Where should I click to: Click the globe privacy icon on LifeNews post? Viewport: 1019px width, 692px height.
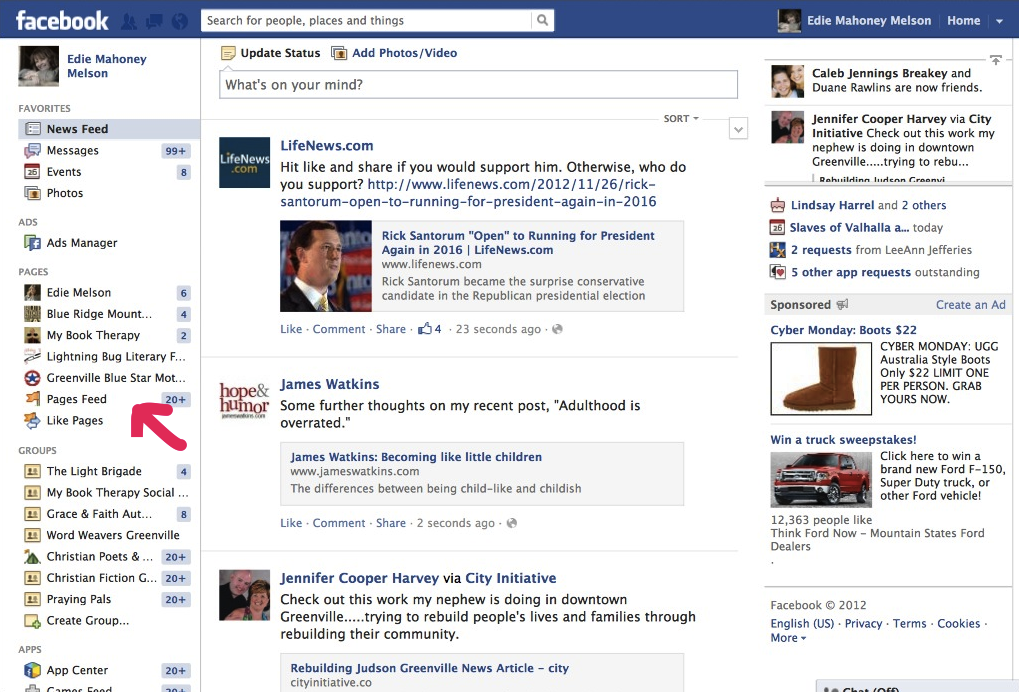click(557, 329)
